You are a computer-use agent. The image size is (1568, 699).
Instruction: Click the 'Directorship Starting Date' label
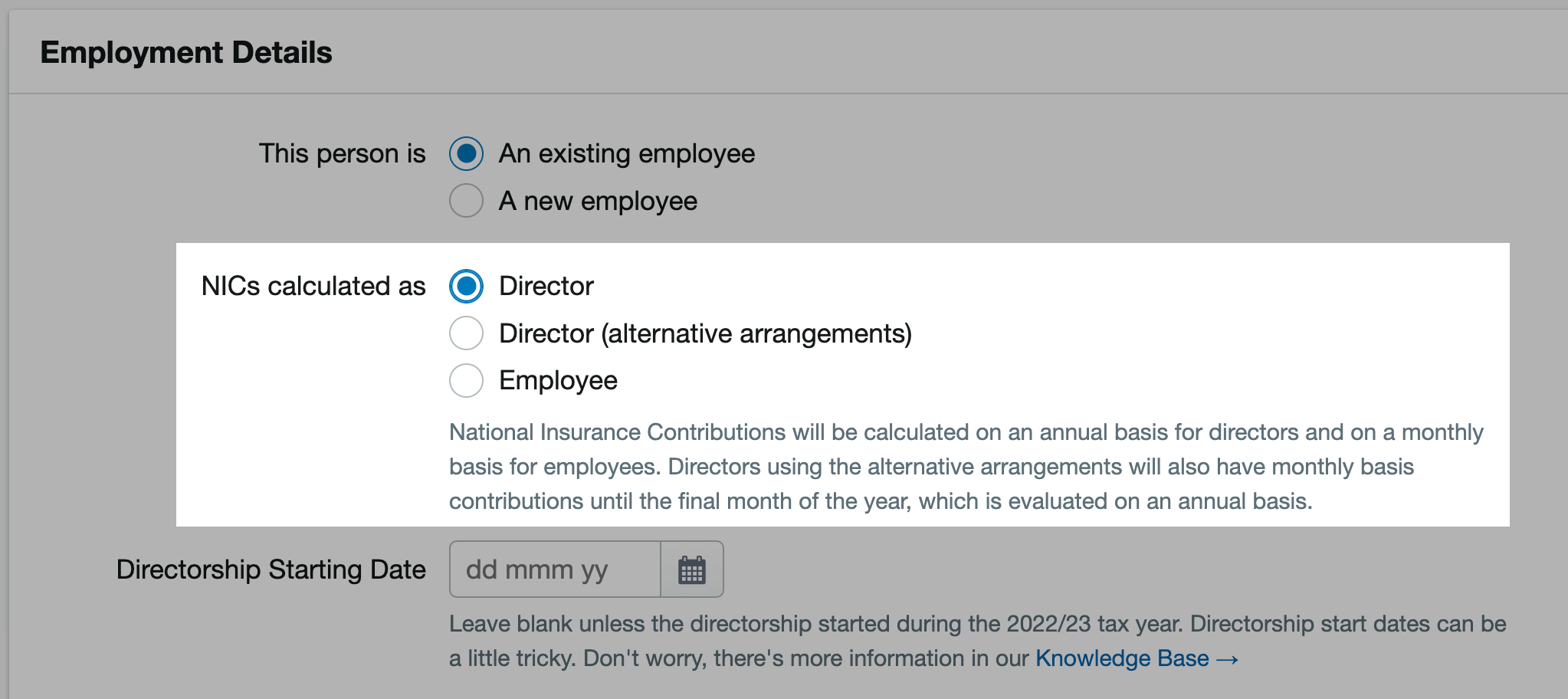[271, 570]
